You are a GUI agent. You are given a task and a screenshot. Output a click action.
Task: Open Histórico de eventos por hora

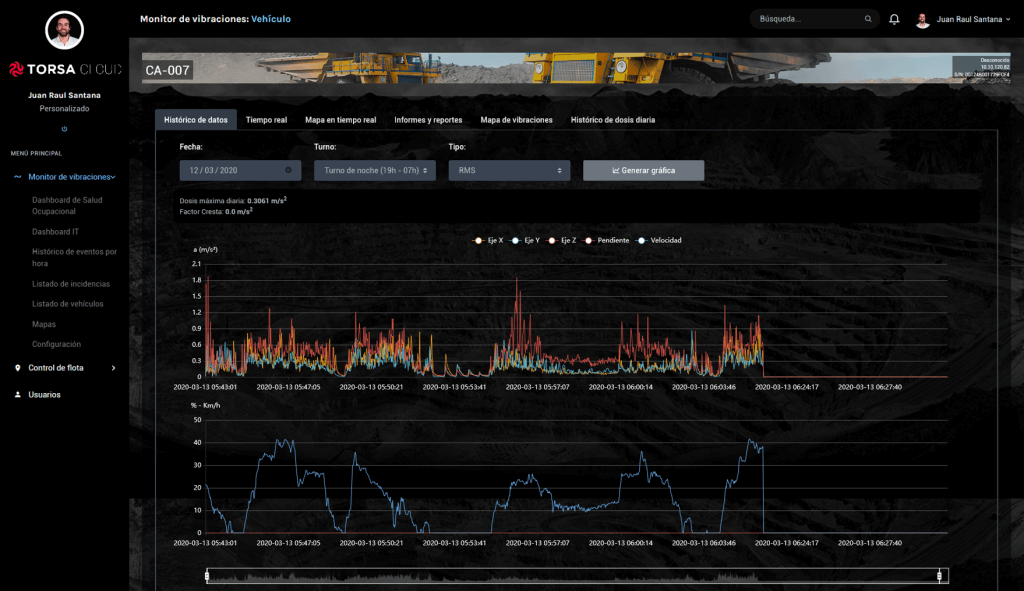pyautogui.click(x=74, y=257)
